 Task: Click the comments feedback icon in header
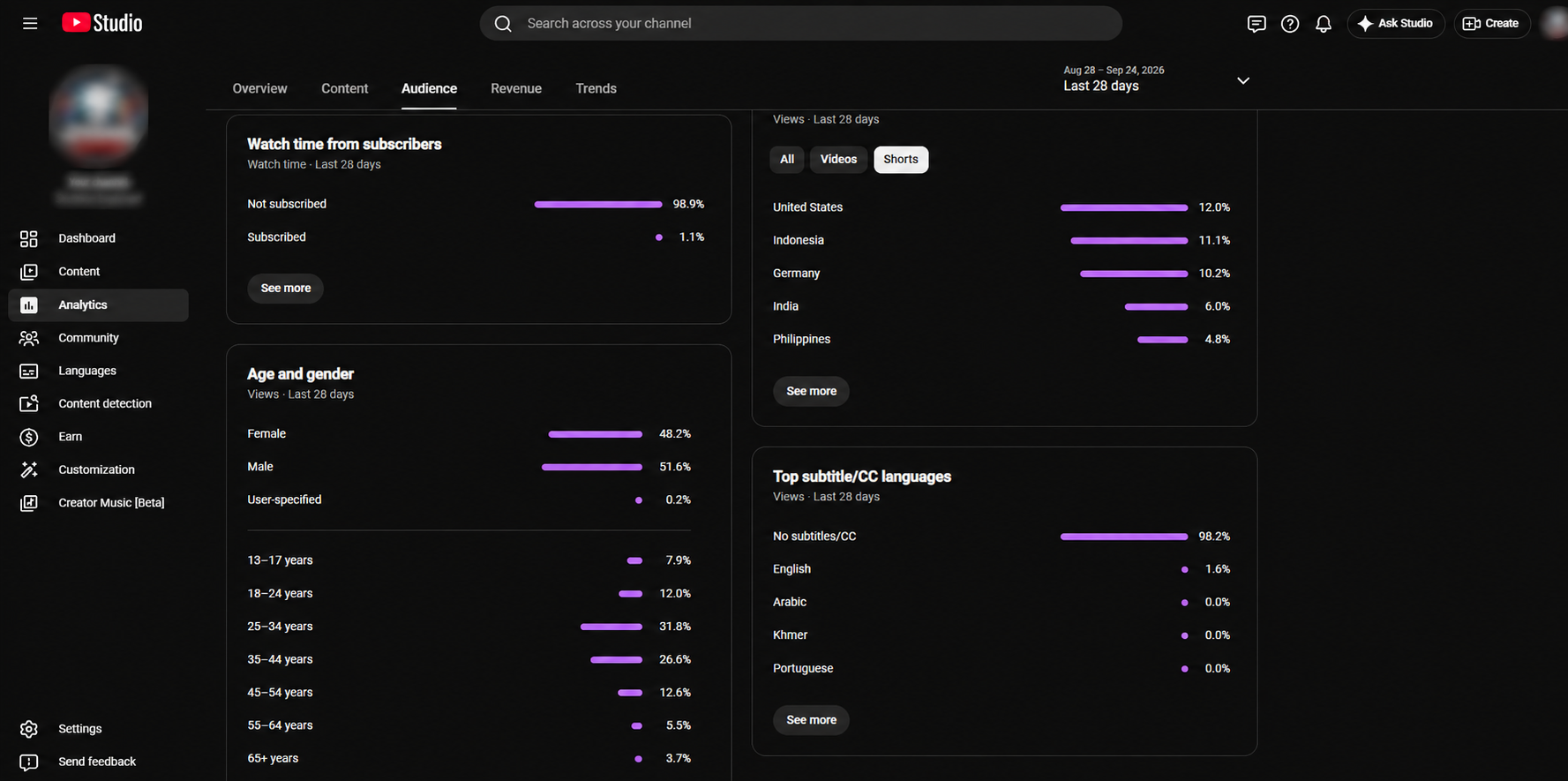coord(1257,24)
